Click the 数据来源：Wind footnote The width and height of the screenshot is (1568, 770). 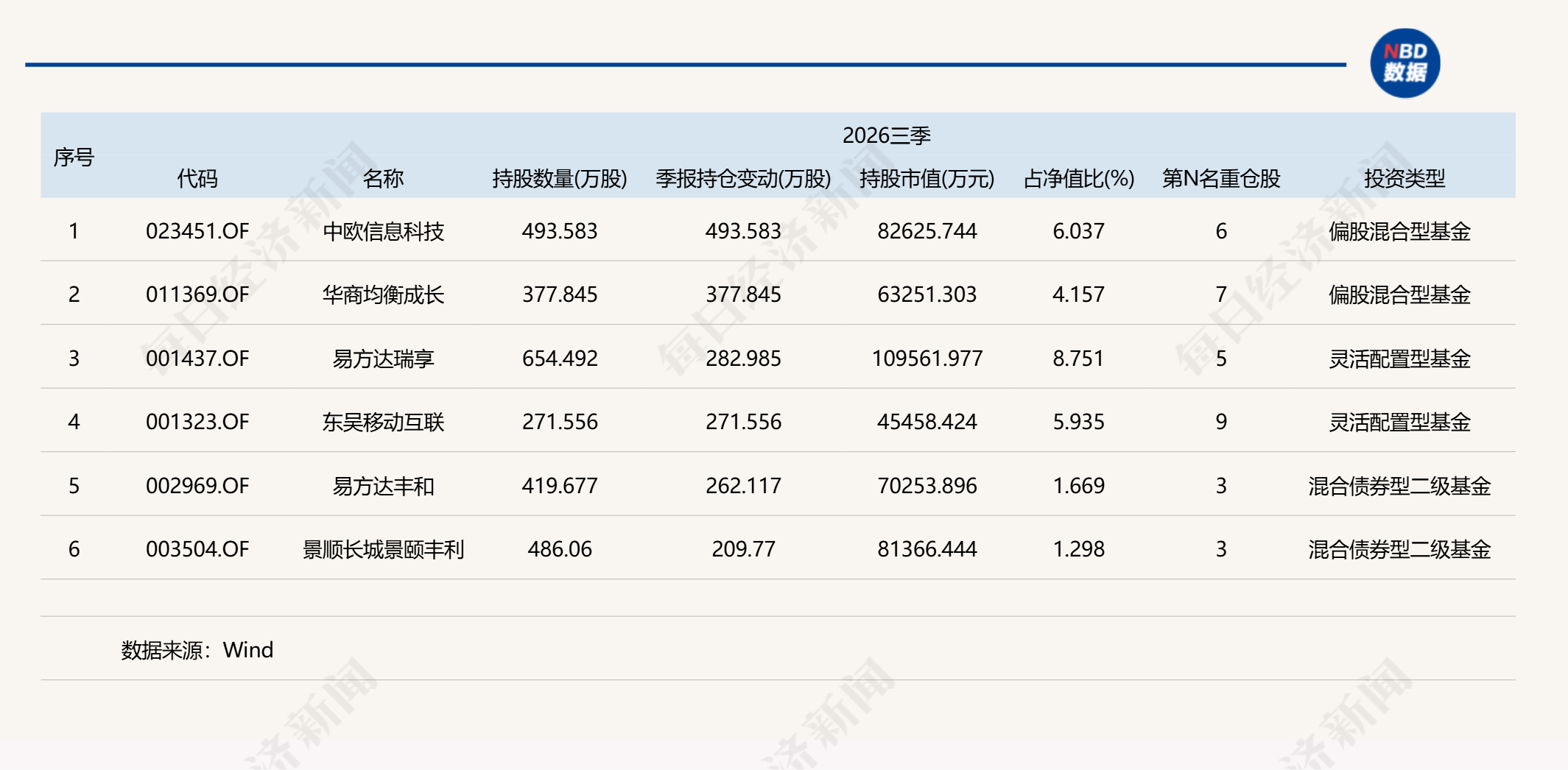click(197, 650)
